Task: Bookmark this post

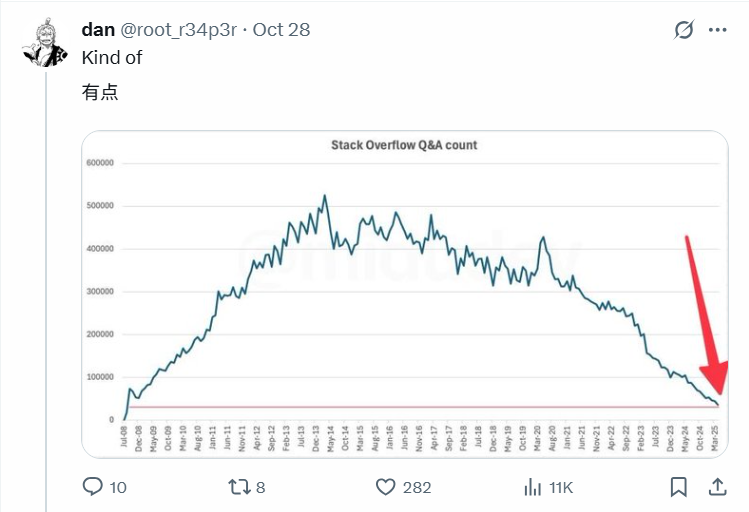Action: coord(679,487)
